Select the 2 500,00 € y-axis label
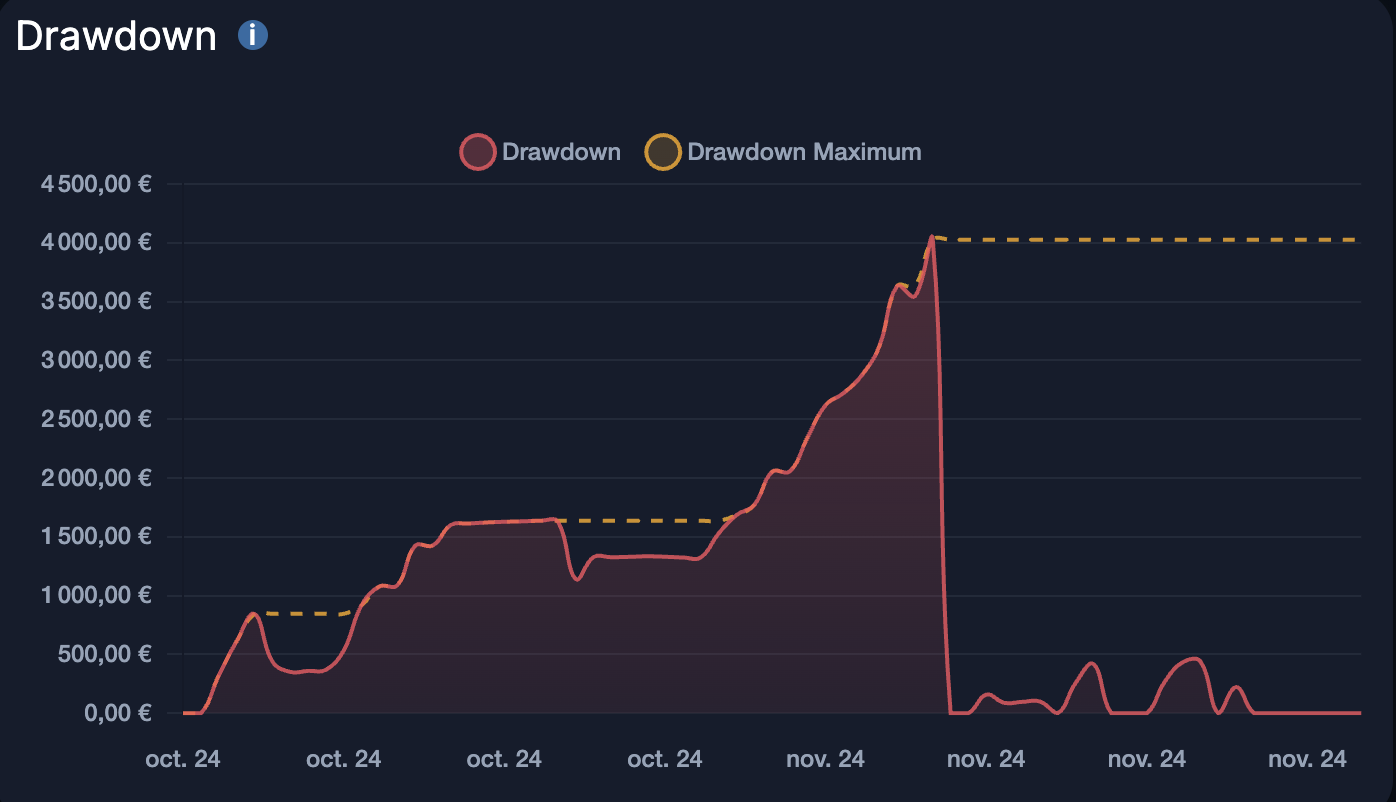1396x802 pixels. click(x=96, y=419)
